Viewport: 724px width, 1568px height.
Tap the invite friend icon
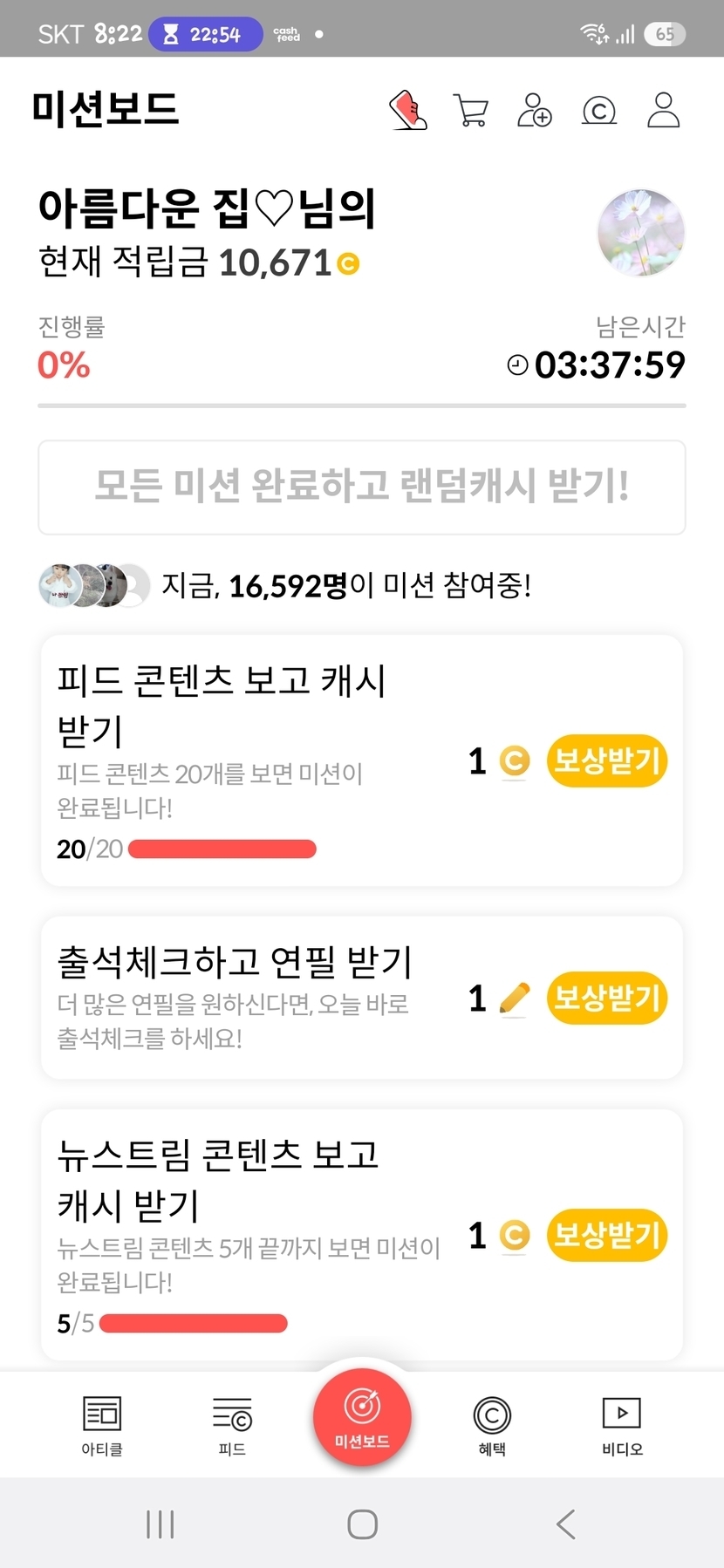coord(535,111)
